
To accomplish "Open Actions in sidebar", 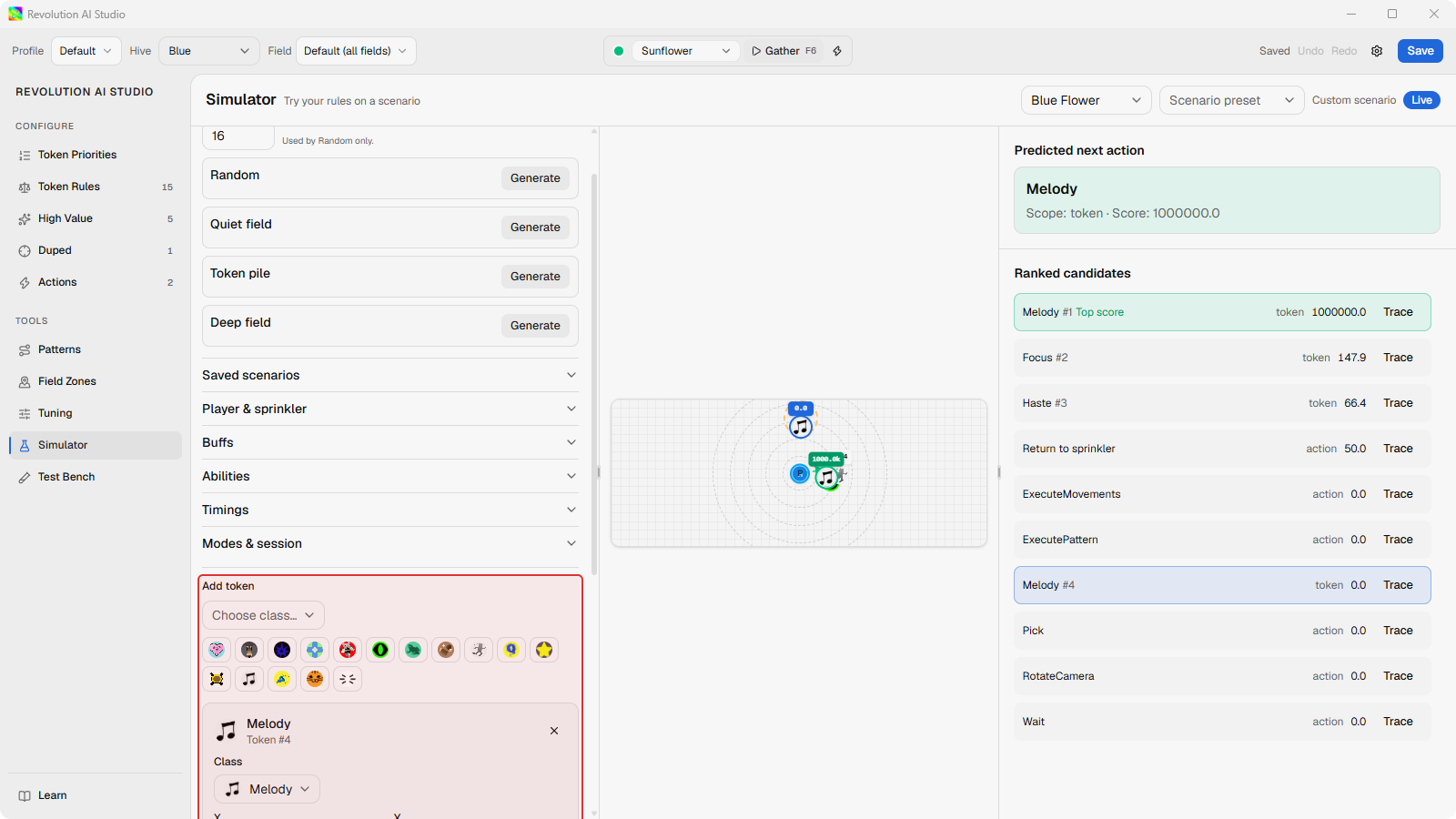I will tap(96, 282).
